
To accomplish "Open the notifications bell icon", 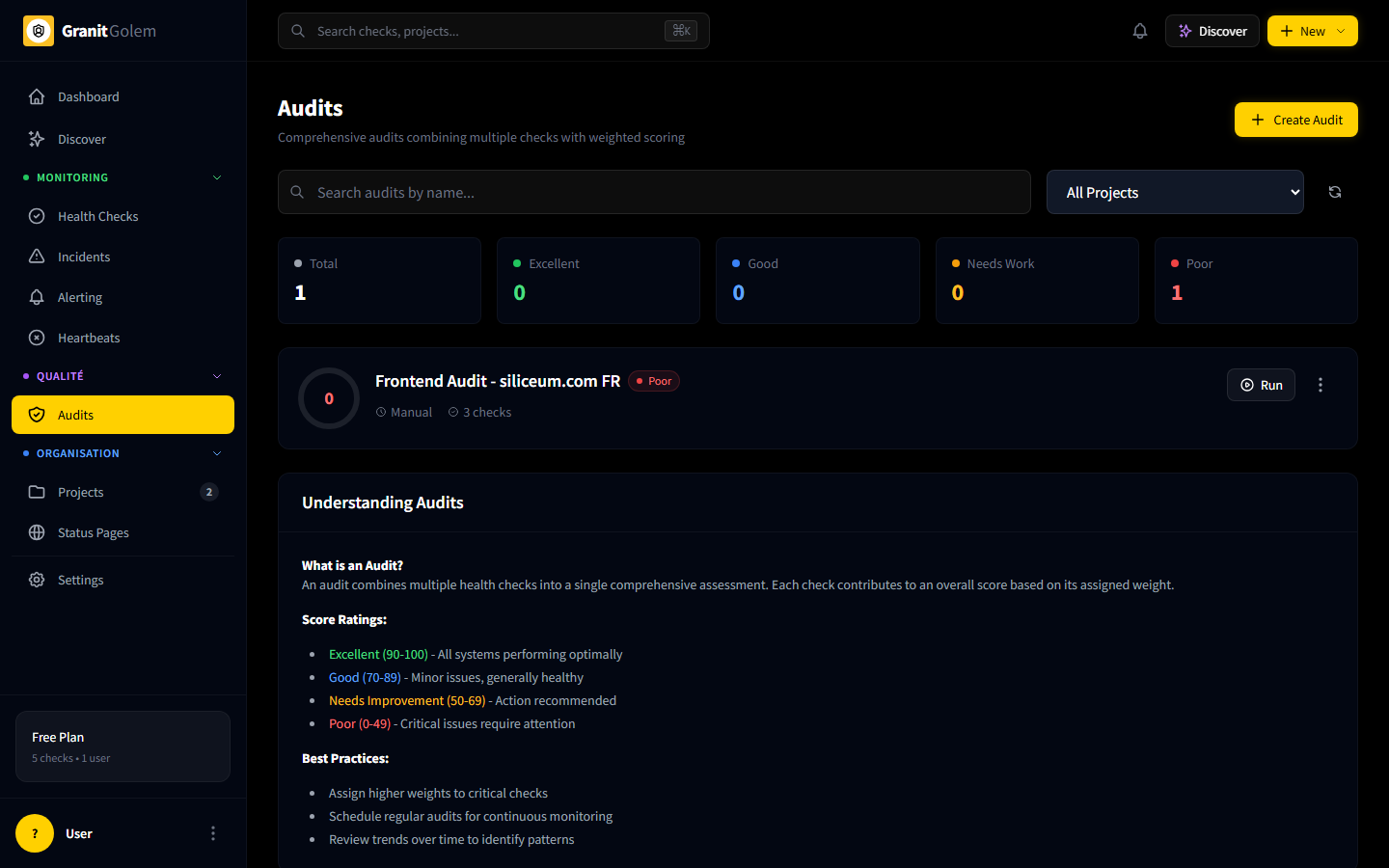I will point(1140,31).
